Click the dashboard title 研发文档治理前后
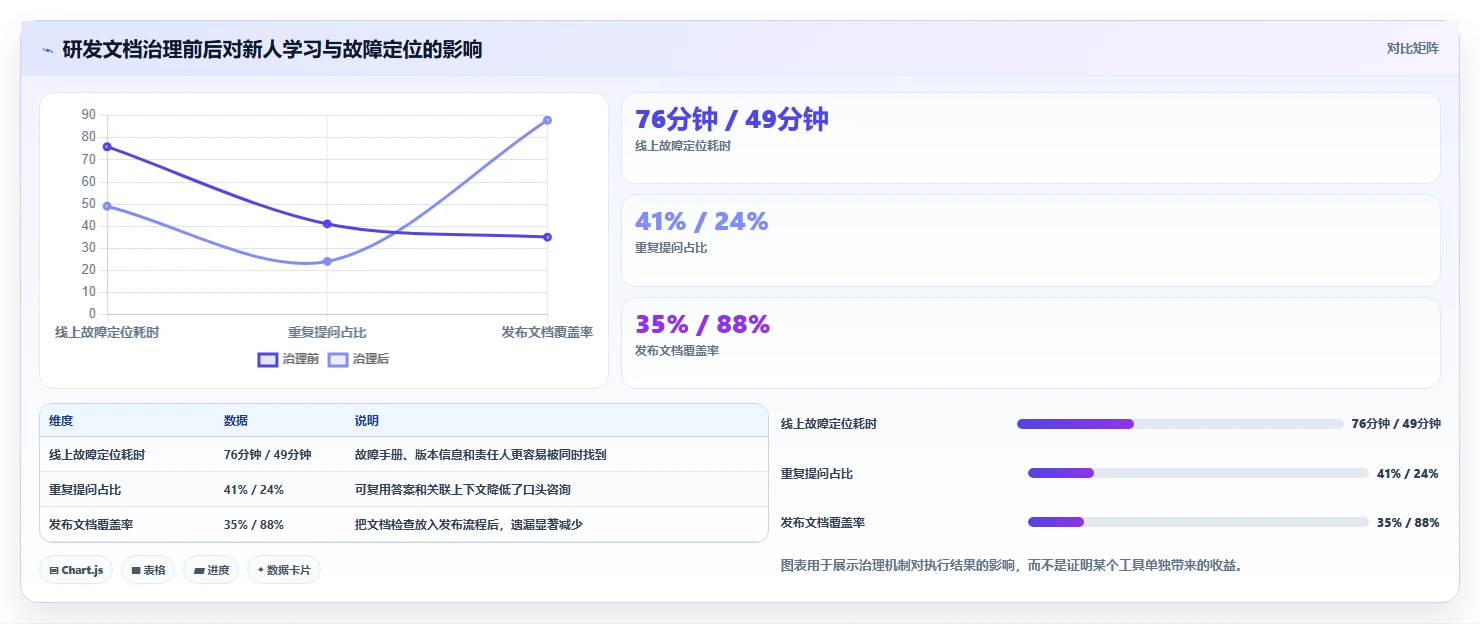 (272, 49)
